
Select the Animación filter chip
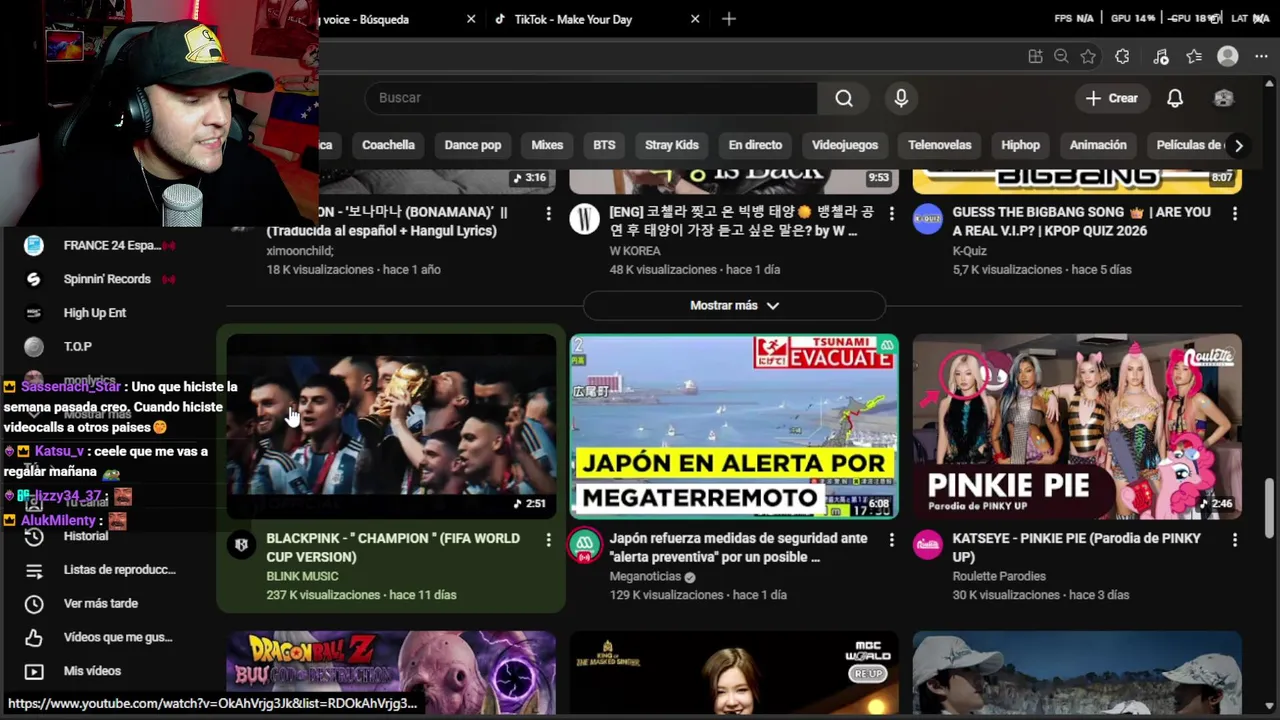coord(1098,145)
